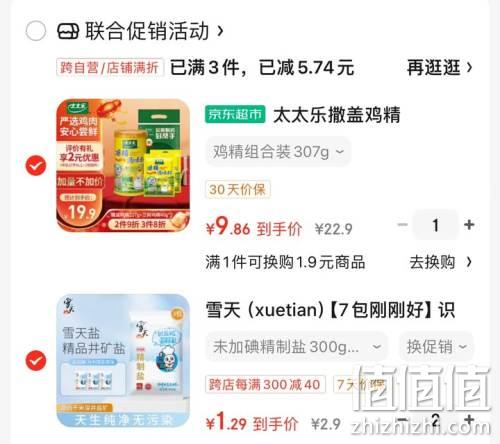Tap the 京东超市 green badge

tap(235, 114)
